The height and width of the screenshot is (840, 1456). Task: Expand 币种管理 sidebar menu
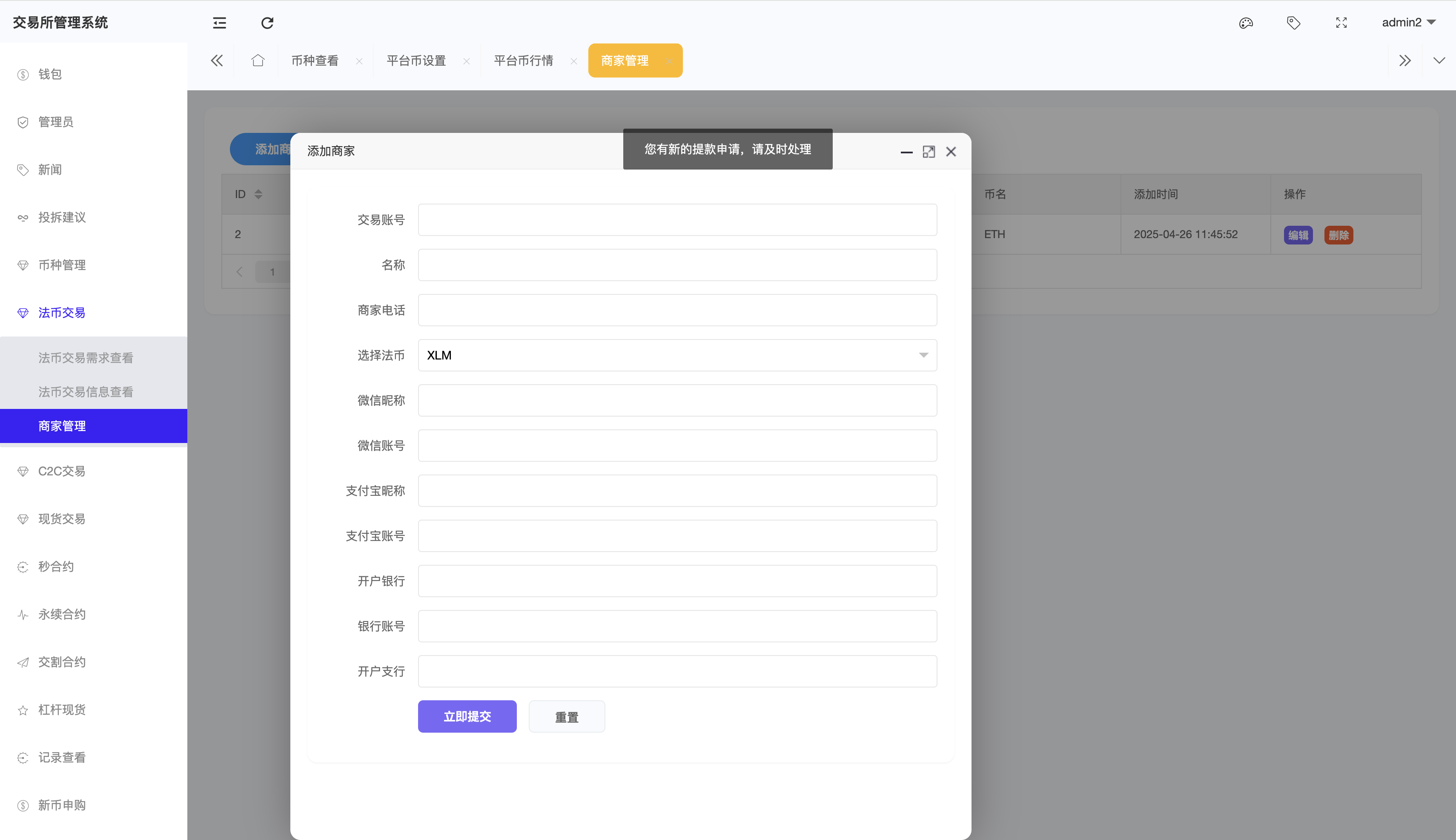(93, 265)
